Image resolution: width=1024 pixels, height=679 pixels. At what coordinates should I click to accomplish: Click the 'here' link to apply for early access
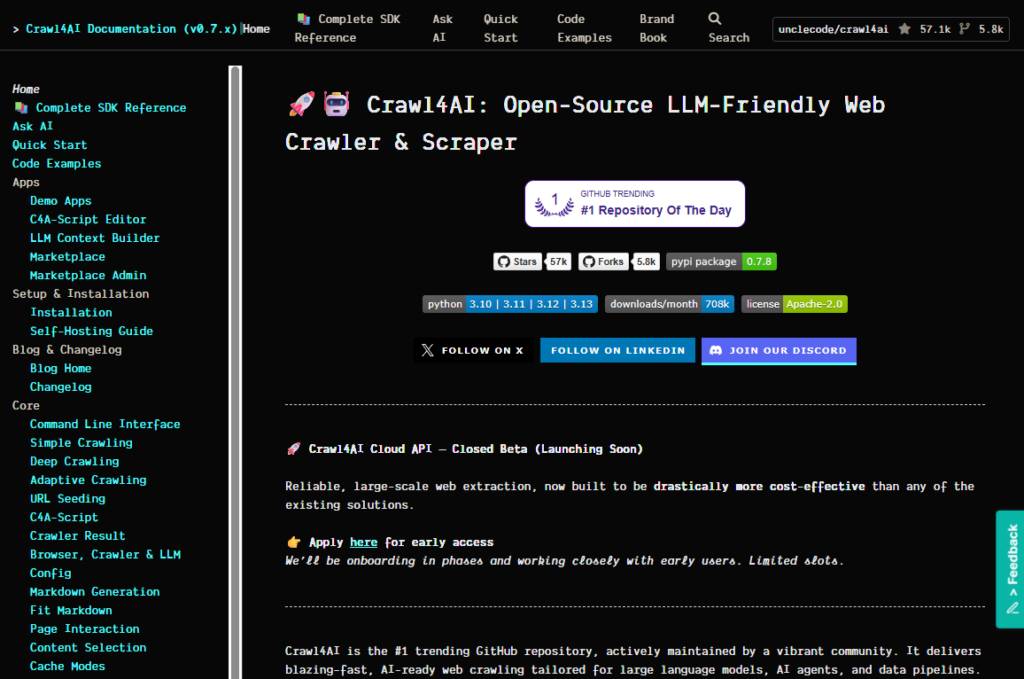[x=365, y=542]
